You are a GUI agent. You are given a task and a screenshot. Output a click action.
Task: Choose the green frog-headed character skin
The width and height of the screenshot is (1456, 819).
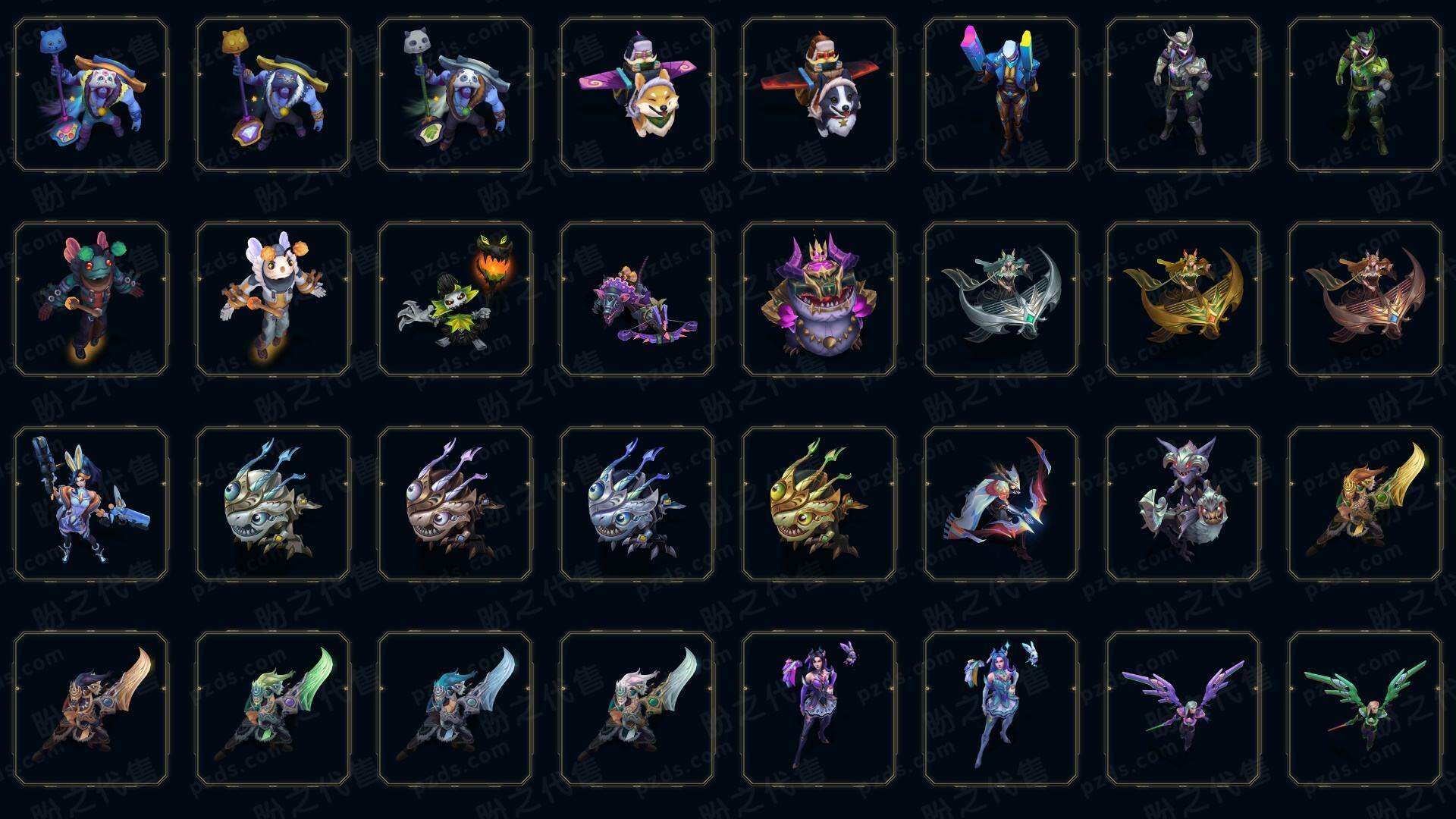click(91, 299)
